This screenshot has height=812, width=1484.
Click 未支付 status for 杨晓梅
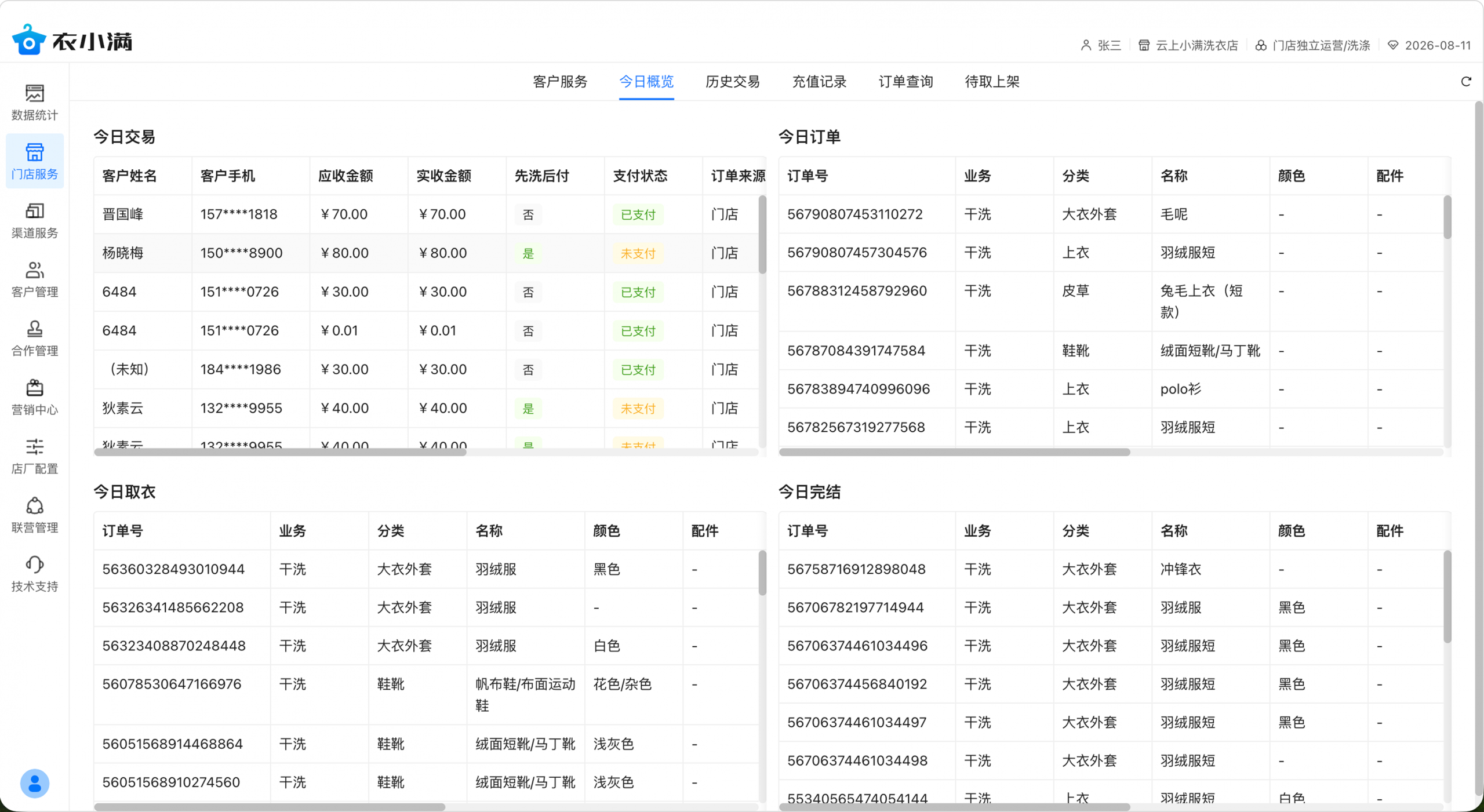point(638,253)
